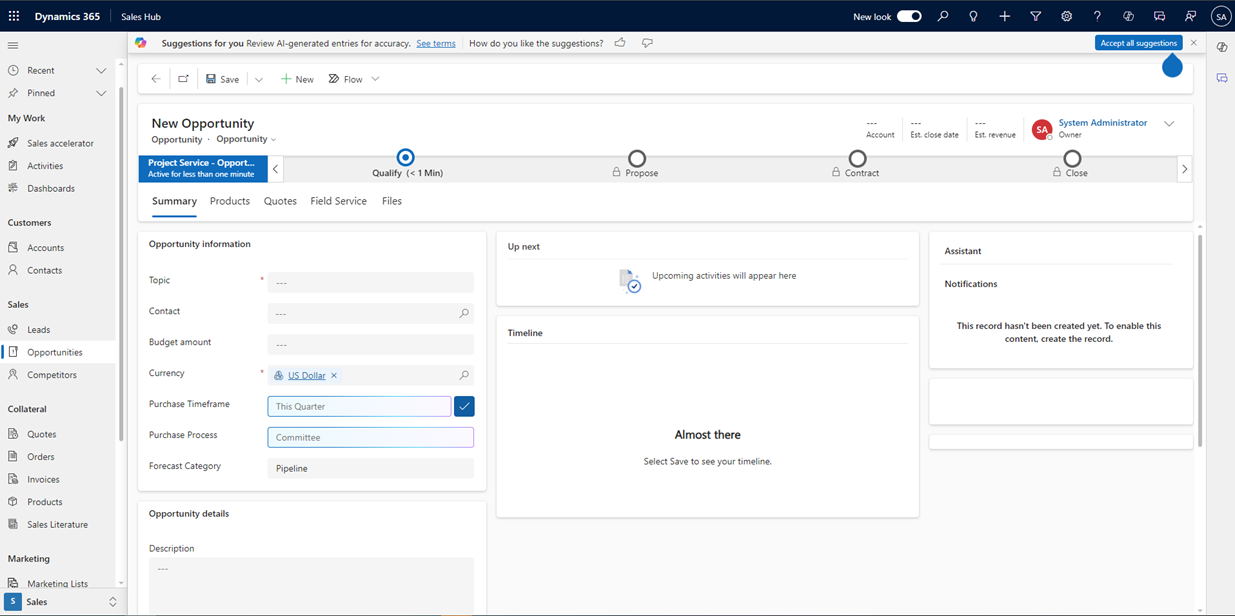The image size is (1235, 616).
Task: Click Accept all suggestions button
Action: [x=1139, y=43]
